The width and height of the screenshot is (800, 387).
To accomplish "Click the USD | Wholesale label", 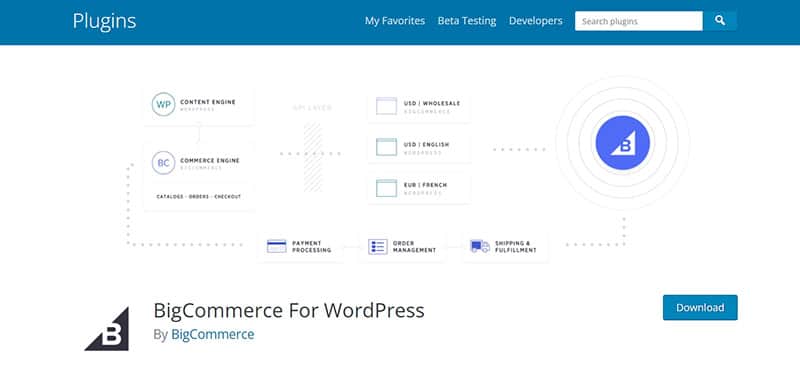I will pyautogui.click(x=432, y=104).
